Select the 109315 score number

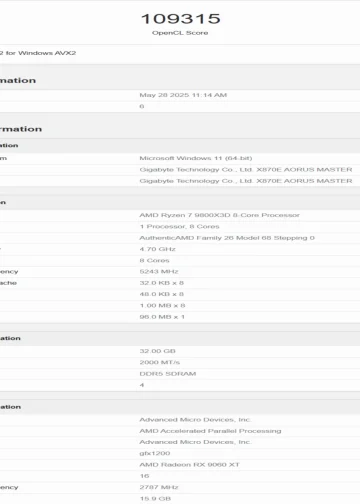[x=180, y=19]
